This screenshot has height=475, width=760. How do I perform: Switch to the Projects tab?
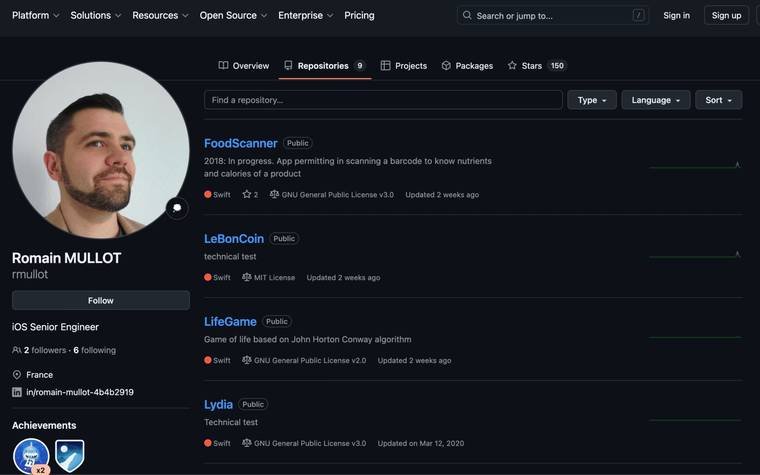tap(404, 65)
